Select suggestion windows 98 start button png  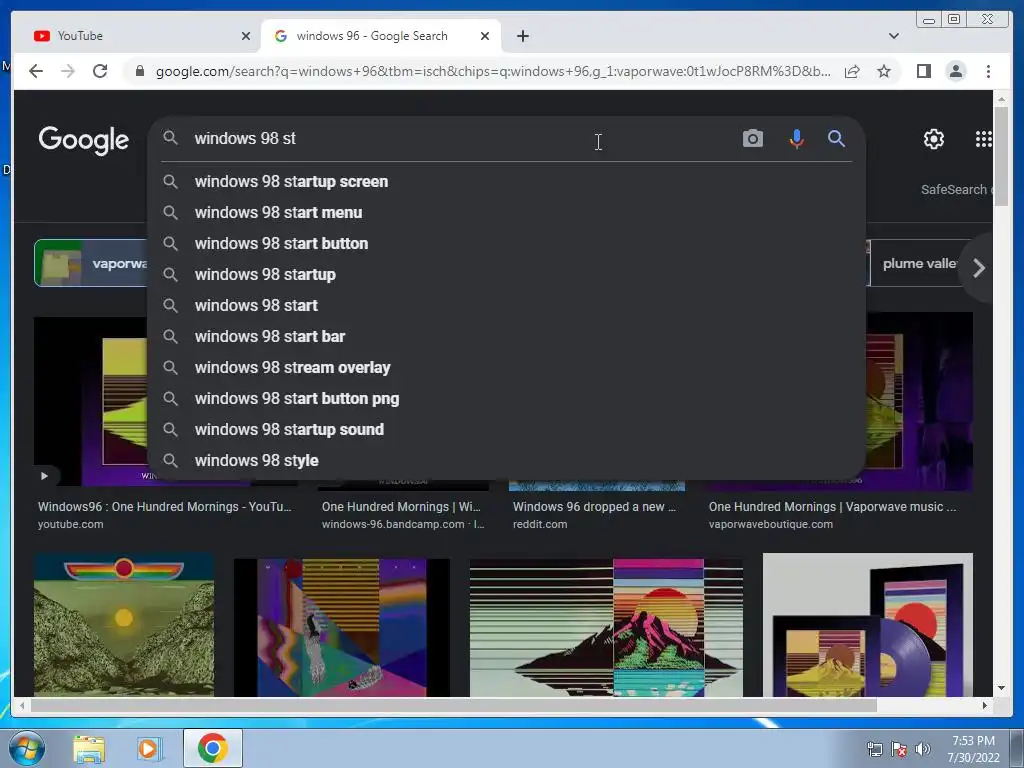[506, 398]
